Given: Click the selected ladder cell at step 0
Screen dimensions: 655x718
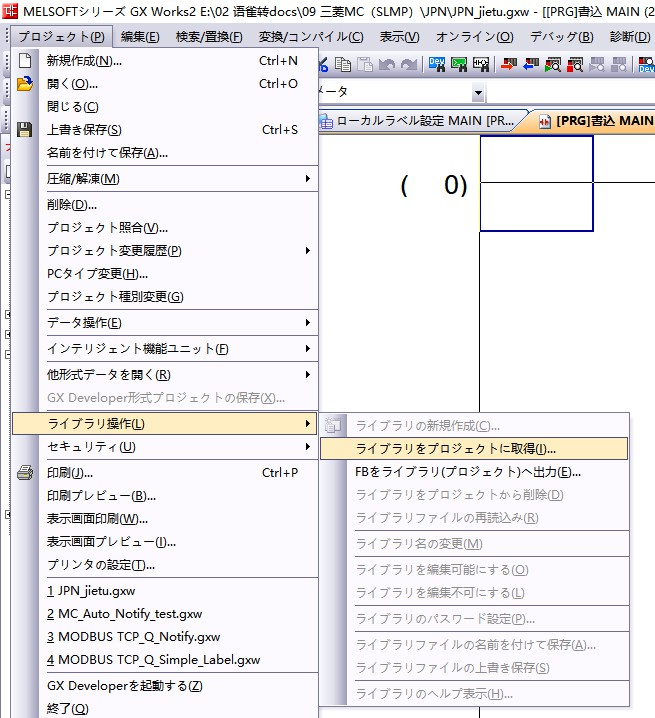Looking at the screenshot, I should click(x=536, y=183).
